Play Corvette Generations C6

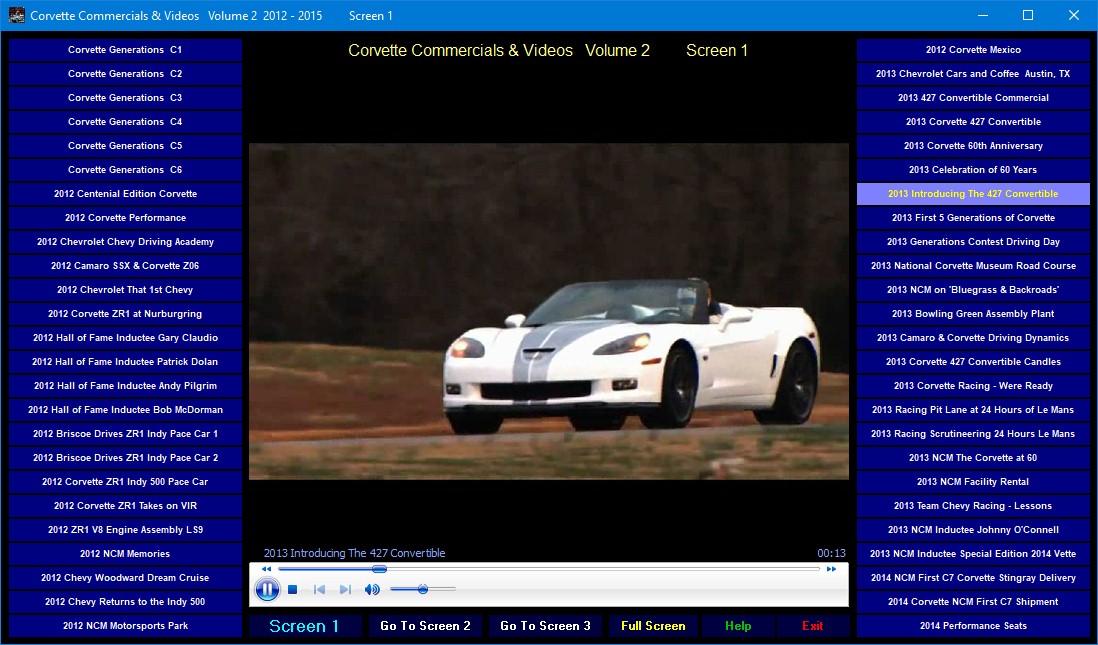click(125, 169)
